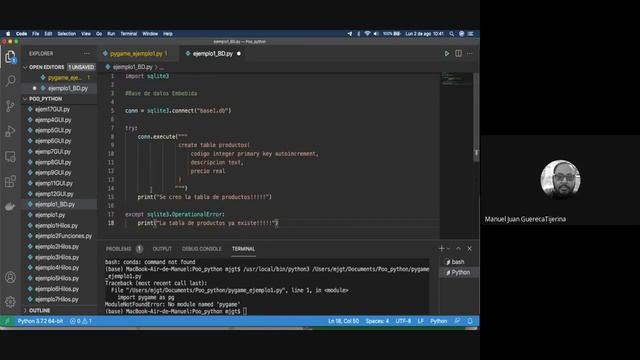This screenshot has height=360, width=640.
Task: Open launch profile dropdown next to plus
Action: pyautogui.click(x=448, y=249)
